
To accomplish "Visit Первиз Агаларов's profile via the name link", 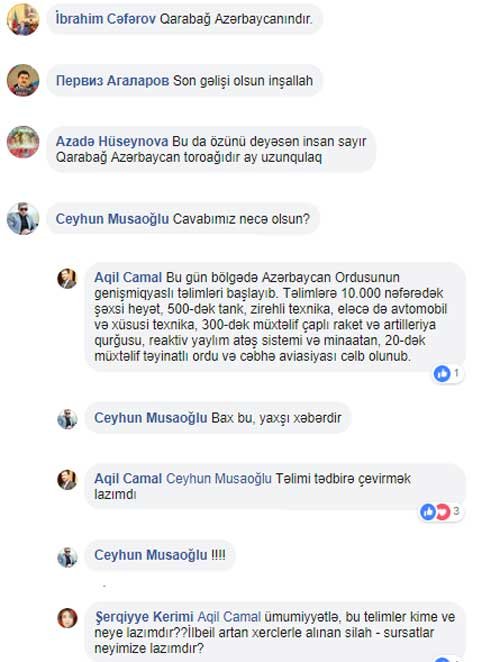I will [112, 80].
